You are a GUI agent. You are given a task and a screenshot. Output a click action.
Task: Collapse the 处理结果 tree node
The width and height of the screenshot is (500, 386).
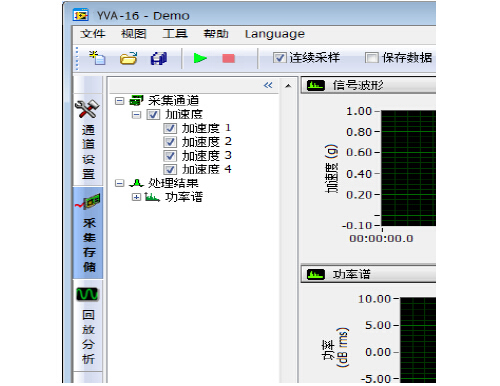pyautogui.click(x=119, y=183)
